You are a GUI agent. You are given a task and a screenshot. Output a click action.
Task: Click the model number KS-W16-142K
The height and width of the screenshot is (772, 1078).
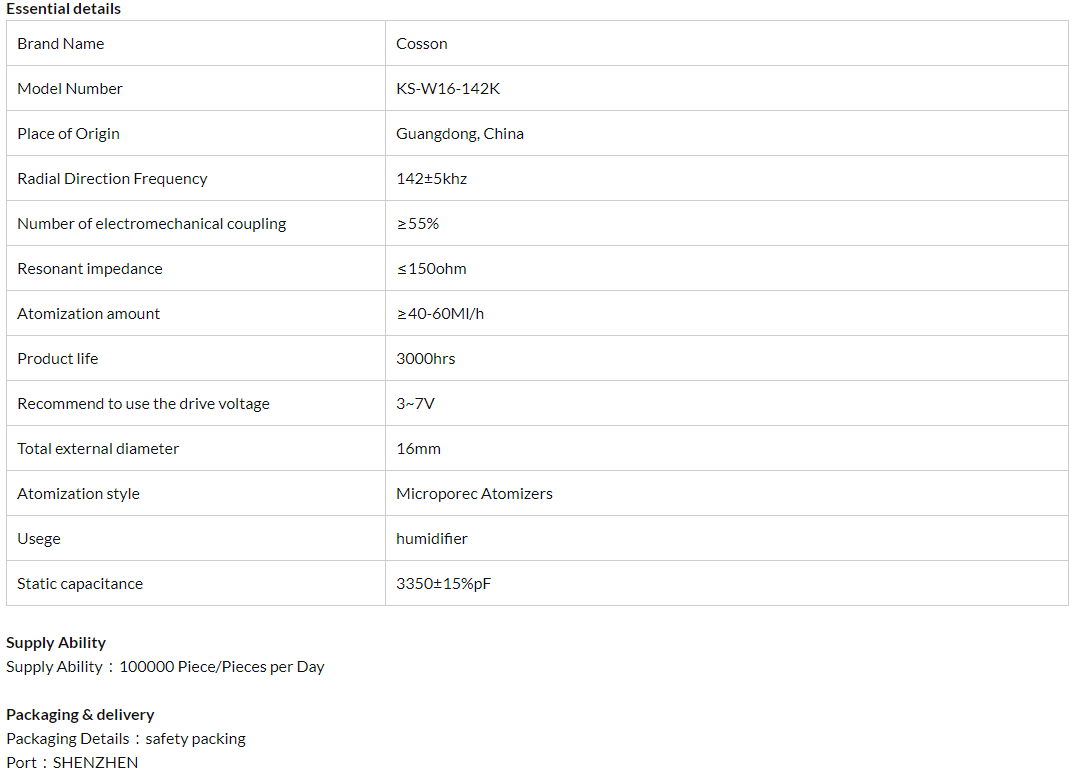(448, 89)
